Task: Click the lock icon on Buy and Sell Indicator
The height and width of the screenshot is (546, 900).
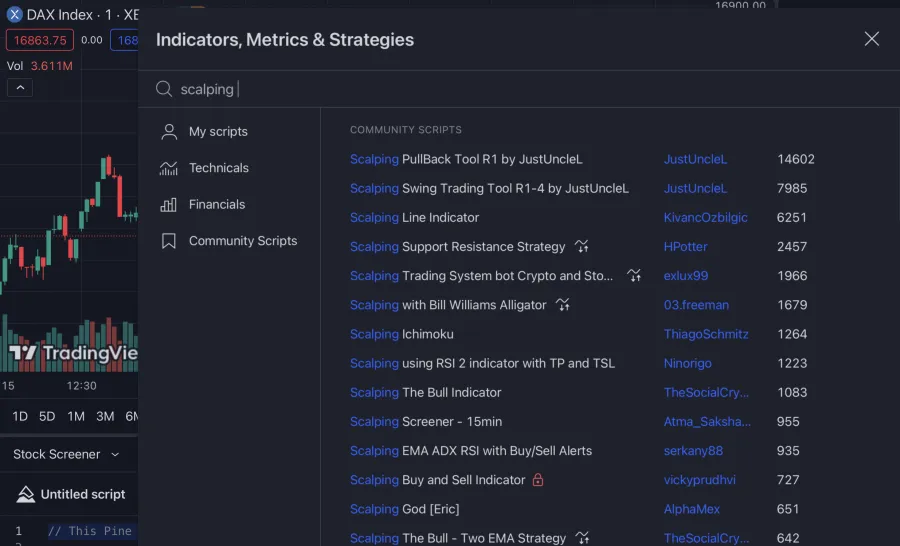Action: coord(538,480)
